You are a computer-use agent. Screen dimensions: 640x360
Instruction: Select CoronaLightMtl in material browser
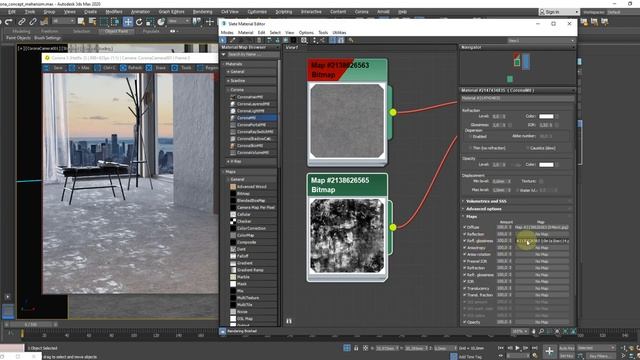(251, 111)
